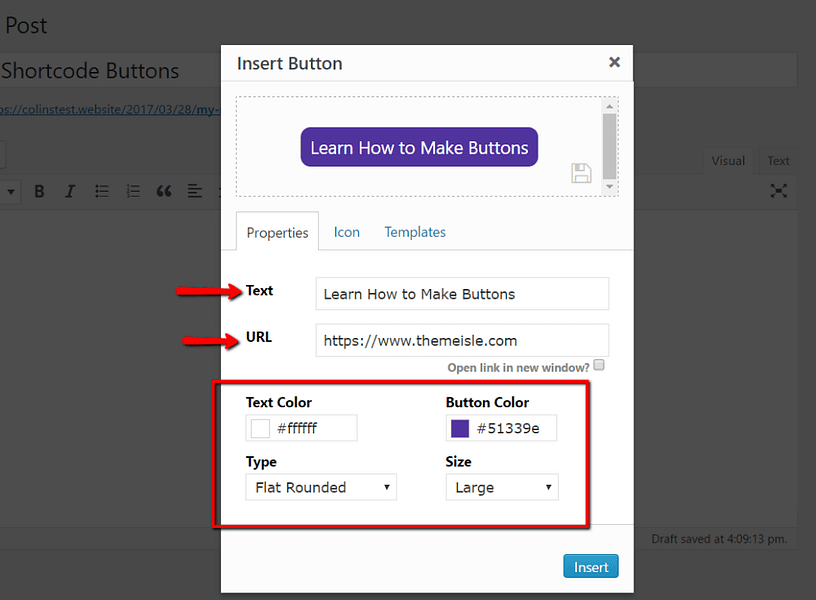This screenshot has width=816, height=600.
Task: Save the button preview using the floppy icon
Action: pos(581,173)
